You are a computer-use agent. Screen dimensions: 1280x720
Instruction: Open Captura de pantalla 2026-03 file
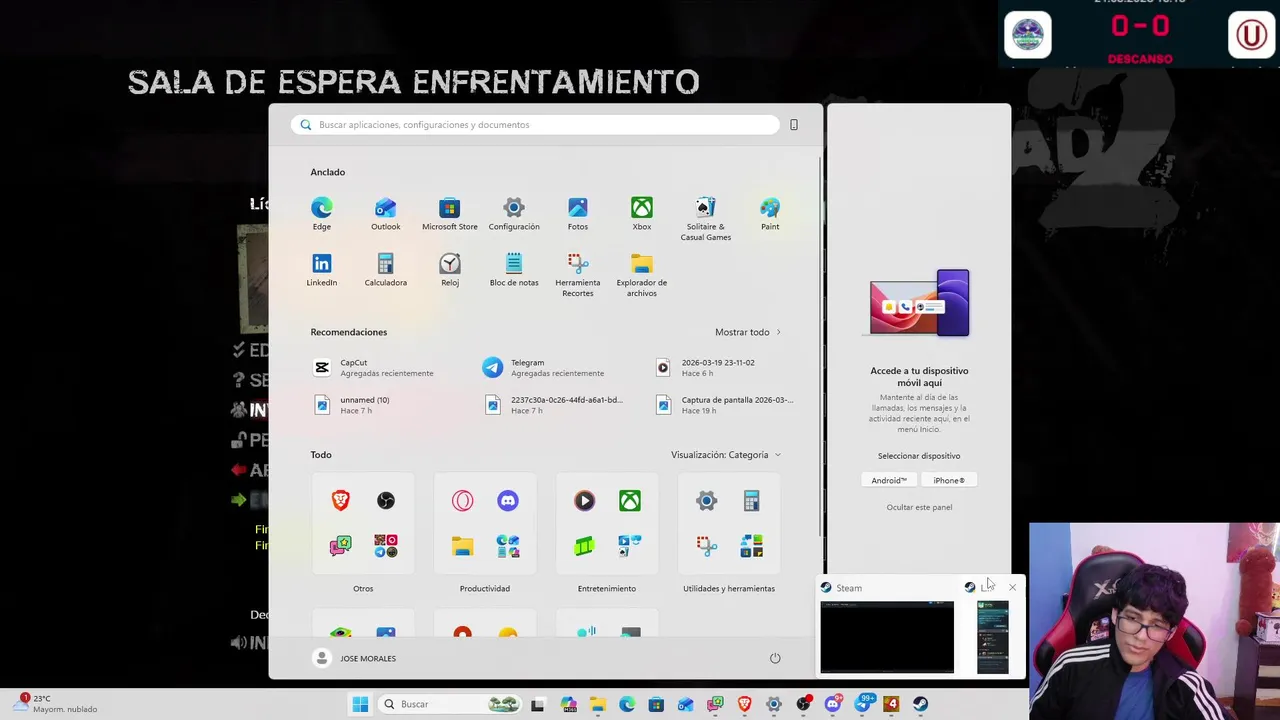pos(724,405)
